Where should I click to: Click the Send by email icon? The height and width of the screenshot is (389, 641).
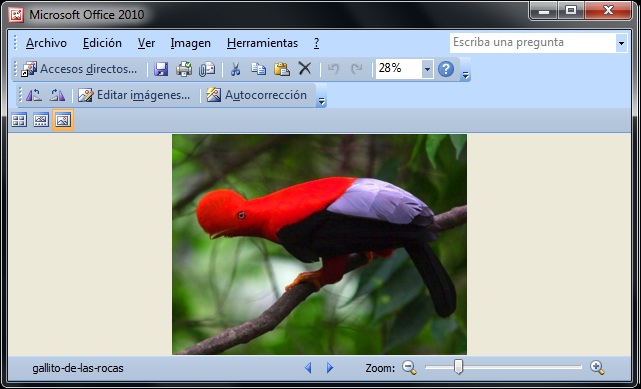click(207, 69)
